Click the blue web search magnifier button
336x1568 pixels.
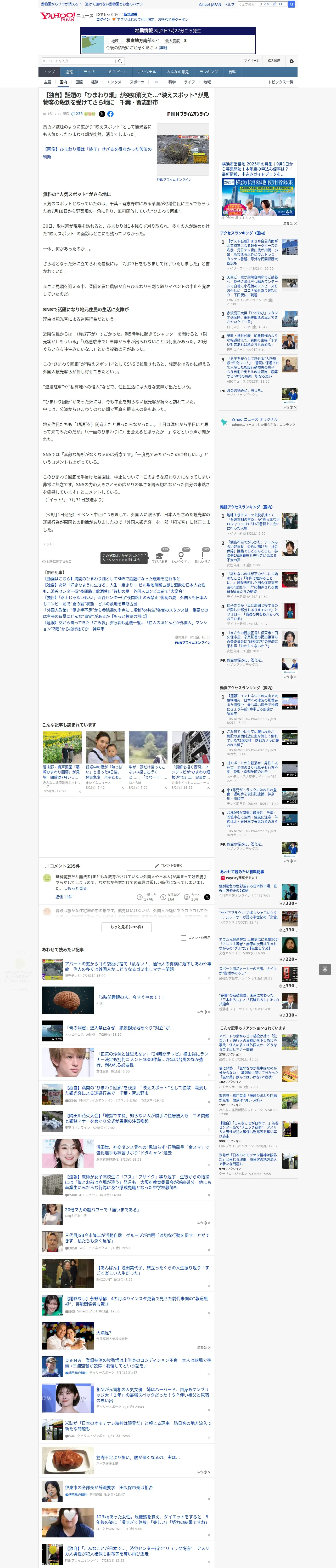[292, 4]
